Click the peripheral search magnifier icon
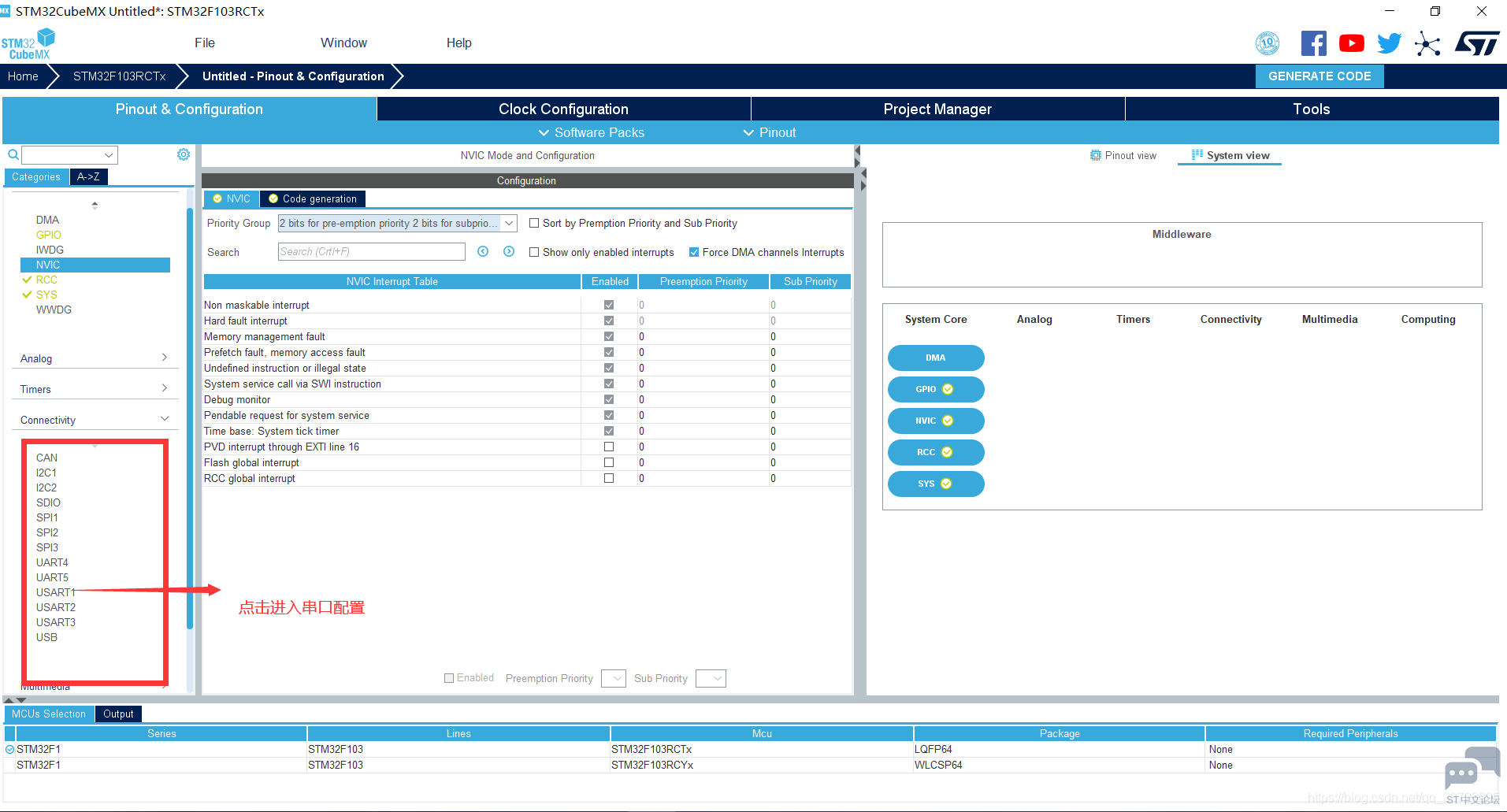Image resolution: width=1507 pixels, height=812 pixels. pyautogui.click(x=13, y=154)
